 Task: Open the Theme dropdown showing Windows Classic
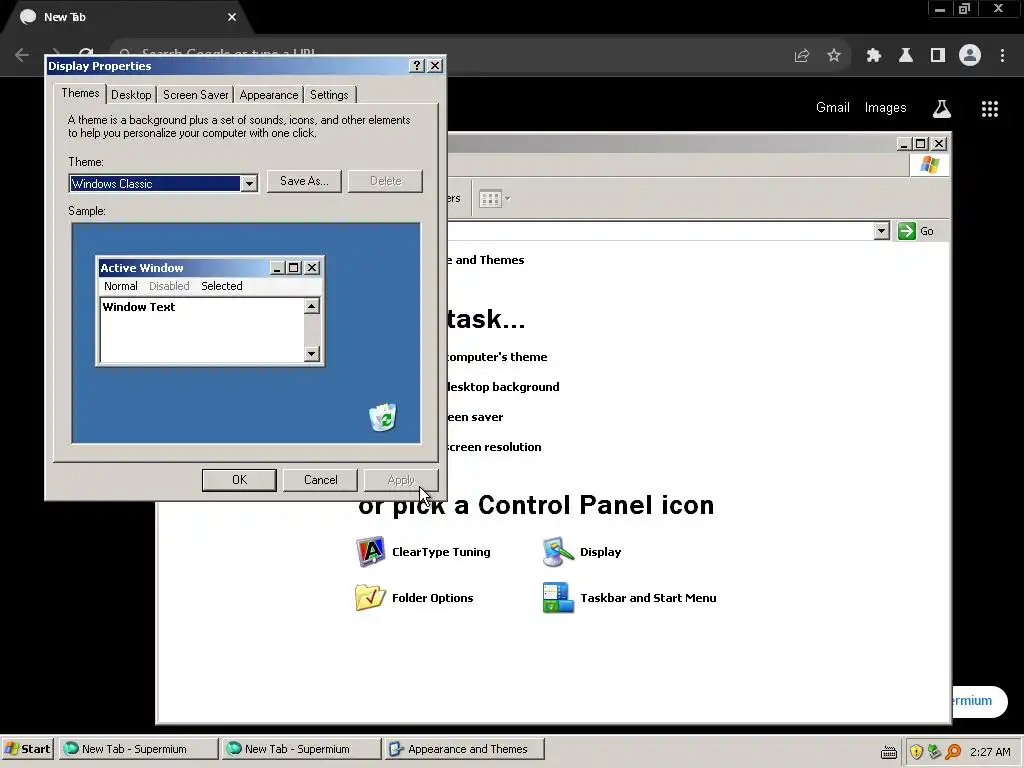tap(163, 184)
